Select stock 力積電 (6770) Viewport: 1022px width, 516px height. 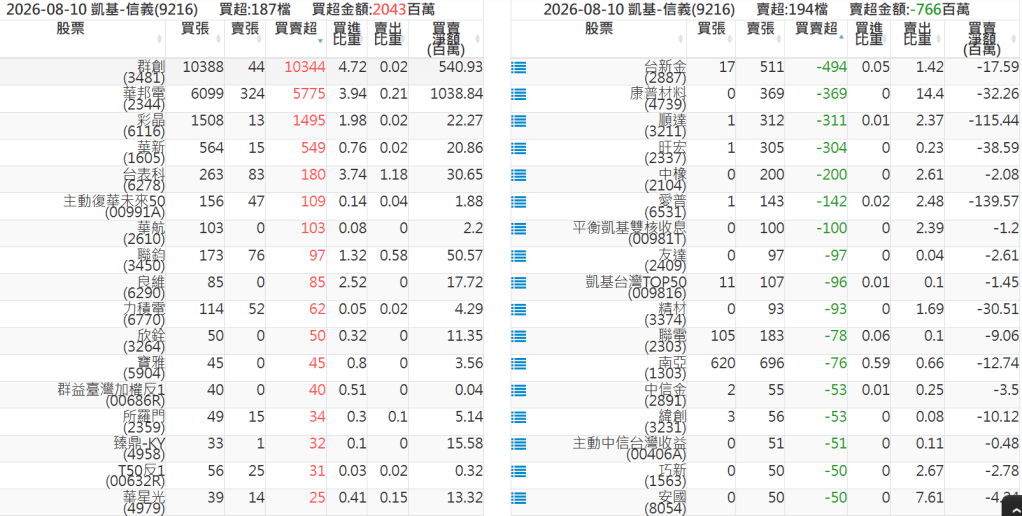[x=144, y=315]
